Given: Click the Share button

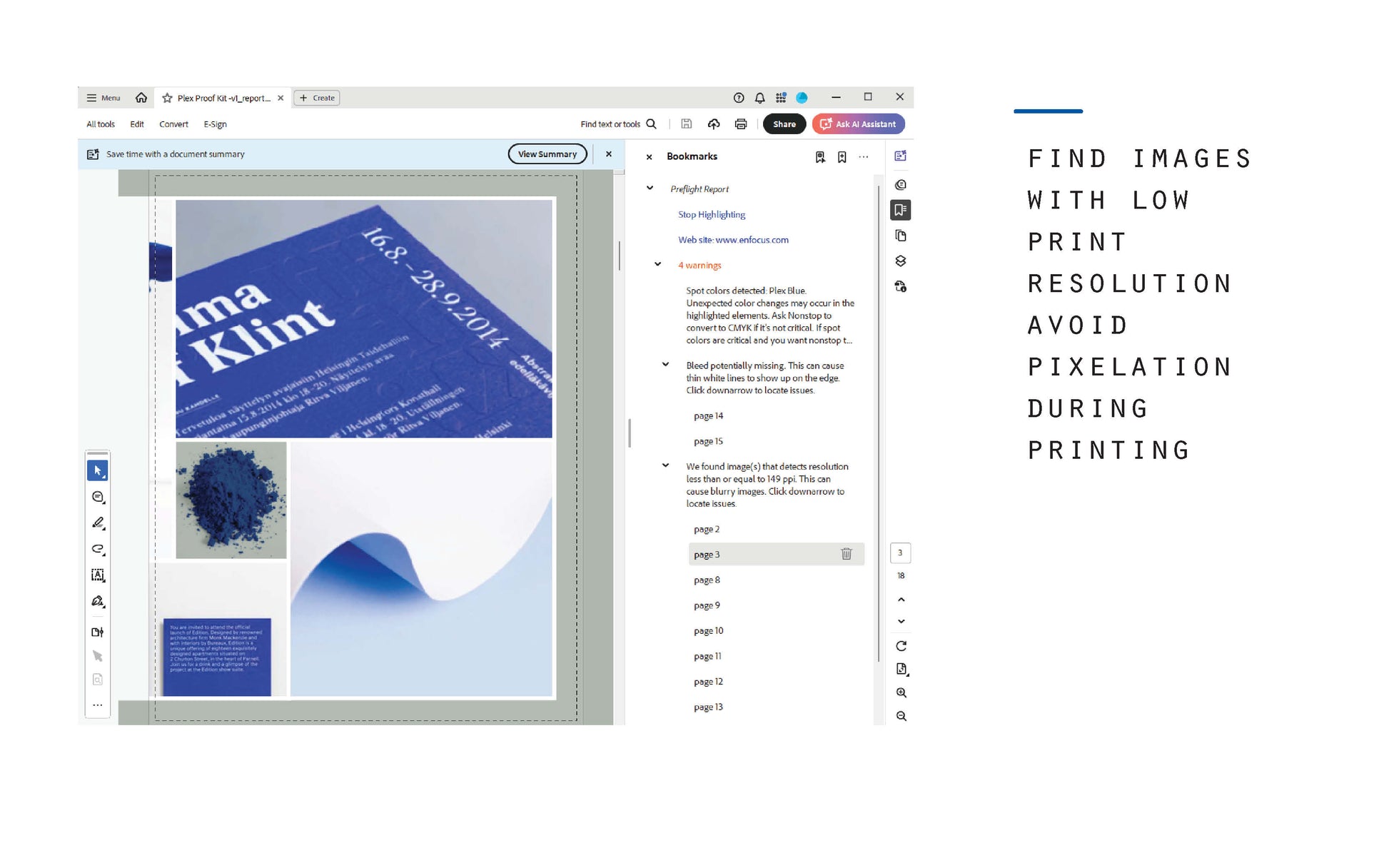Looking at the screenshot, I should click(784, 124).
